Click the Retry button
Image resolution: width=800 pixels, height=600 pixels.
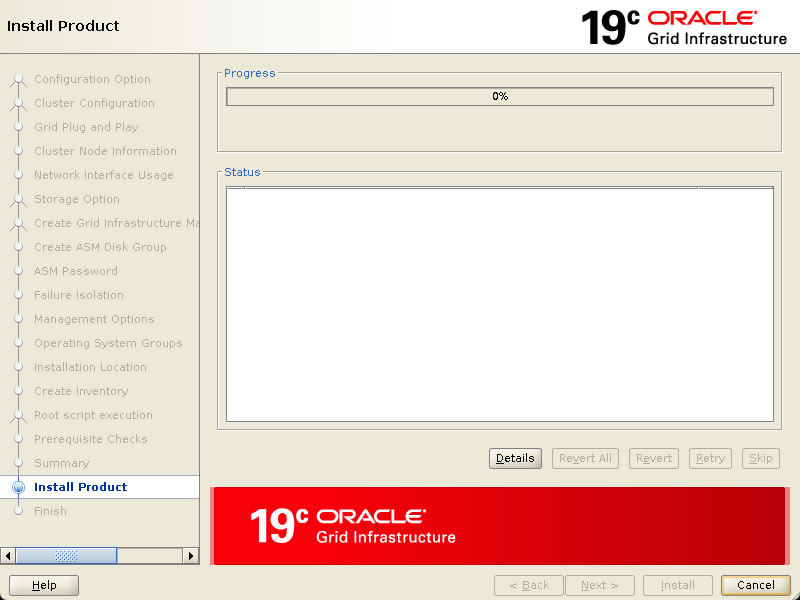pos(710,458)
